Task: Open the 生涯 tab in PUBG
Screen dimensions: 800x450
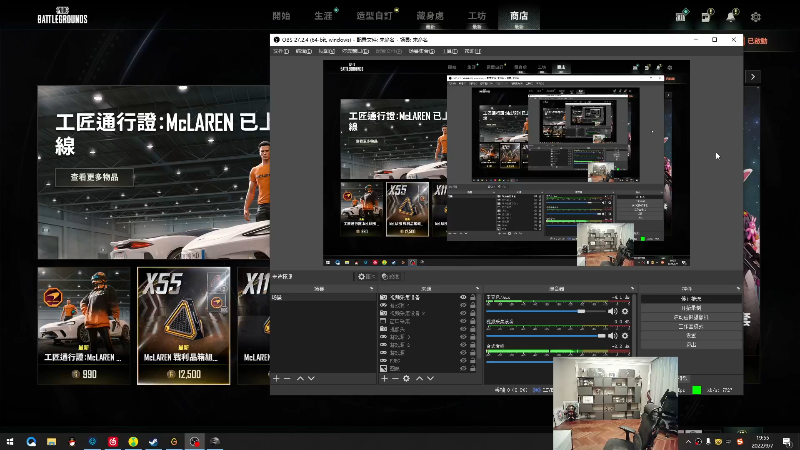Action: (x=323, y=17)
